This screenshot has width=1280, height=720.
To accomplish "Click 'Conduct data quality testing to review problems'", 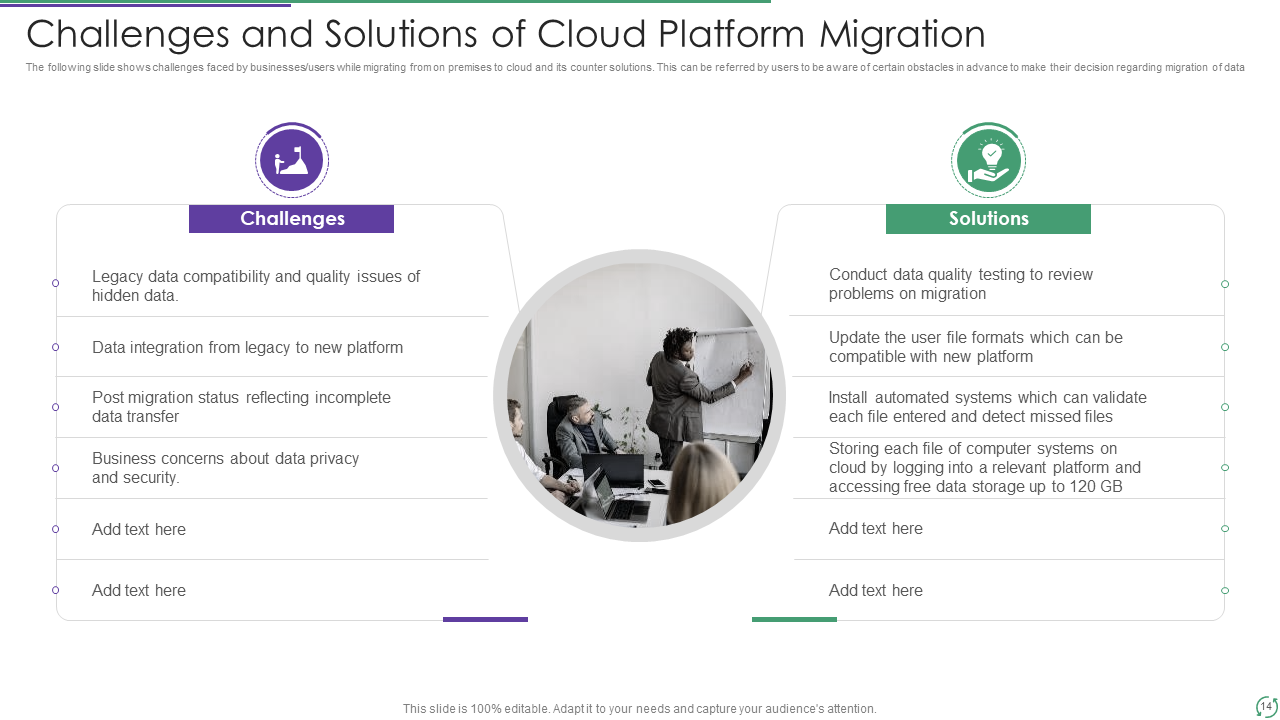I will pyautogui.click(x=961, y=284).
